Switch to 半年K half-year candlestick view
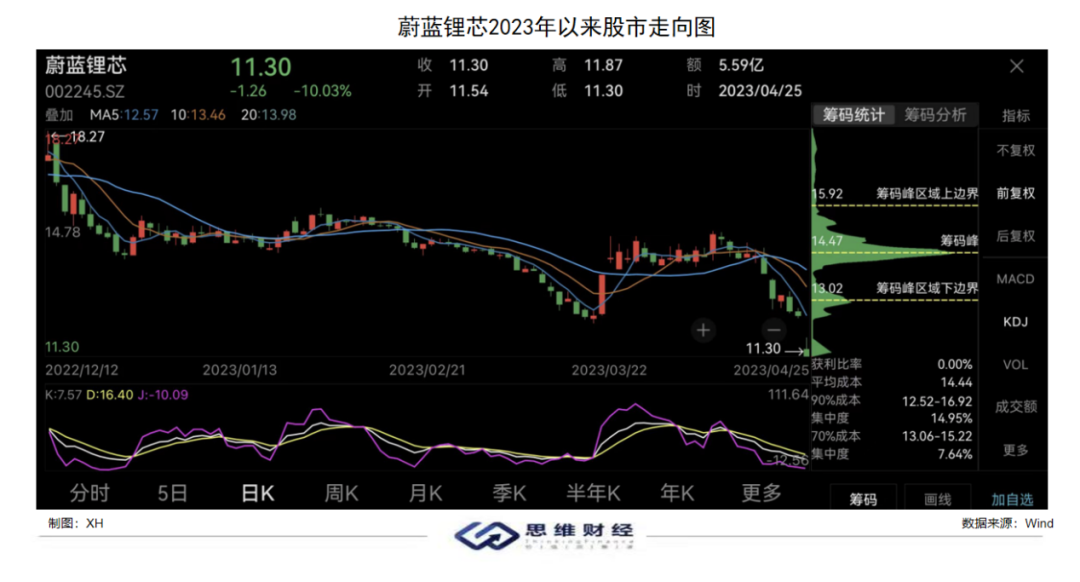1080x582 pixels. (x=593, y=493)
